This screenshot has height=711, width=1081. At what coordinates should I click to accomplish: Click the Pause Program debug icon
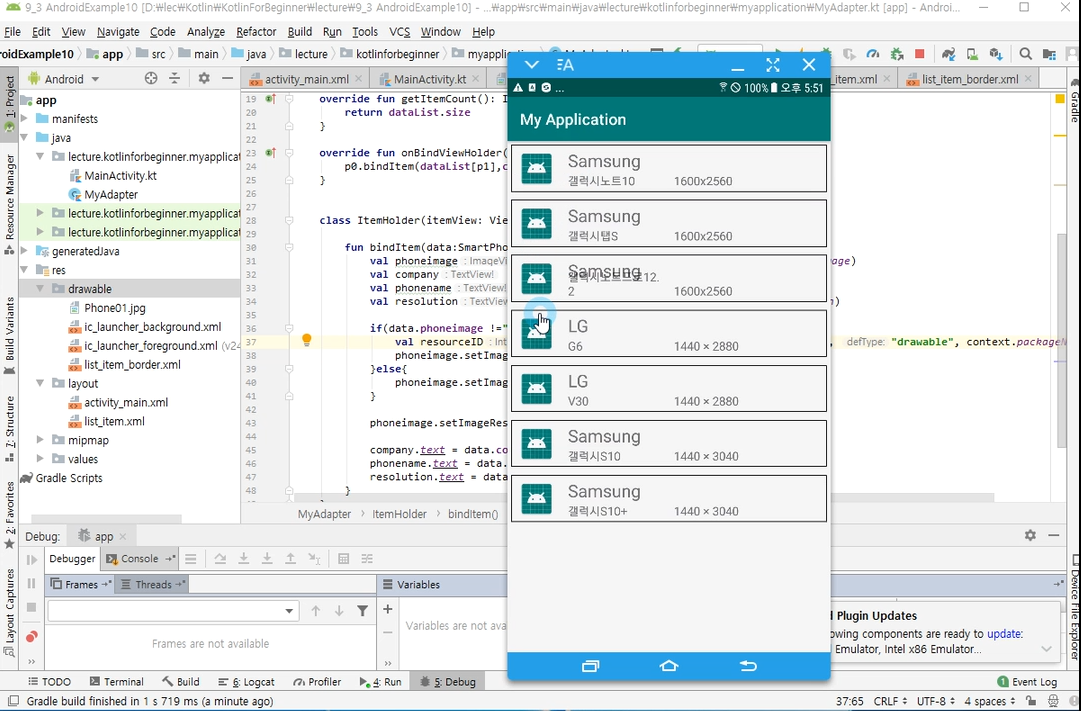[x=32, y=583]
